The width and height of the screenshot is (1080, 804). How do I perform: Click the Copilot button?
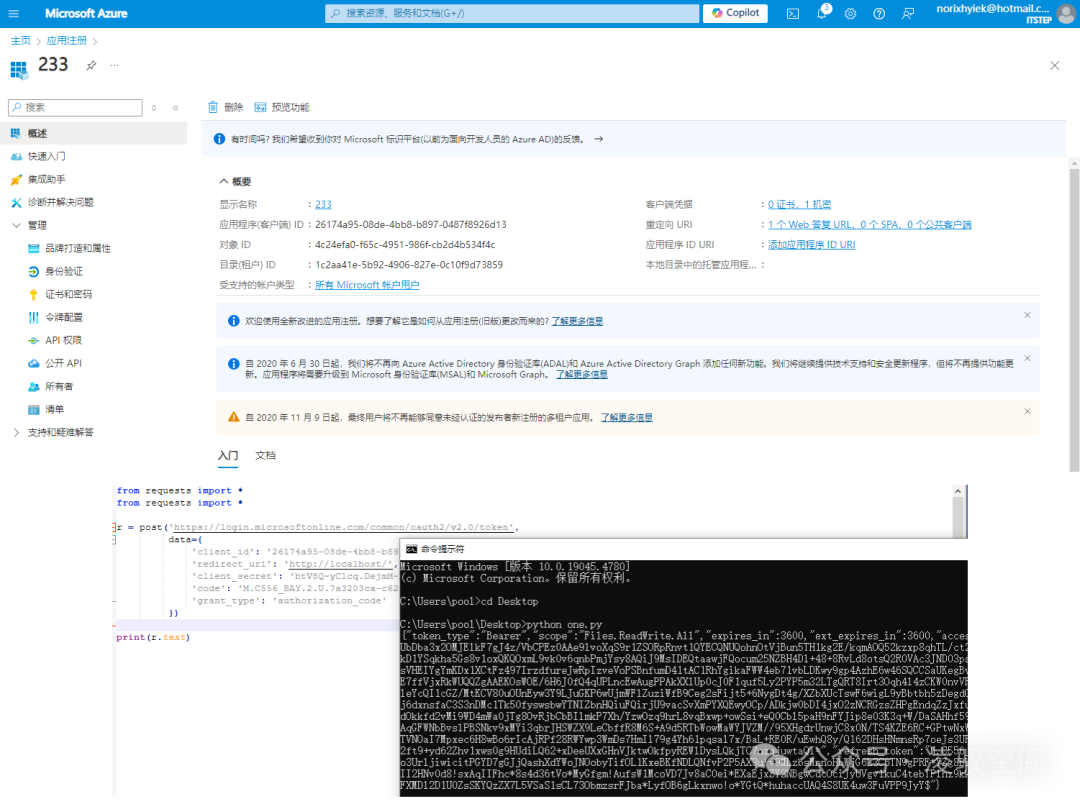tap(735, 13)
